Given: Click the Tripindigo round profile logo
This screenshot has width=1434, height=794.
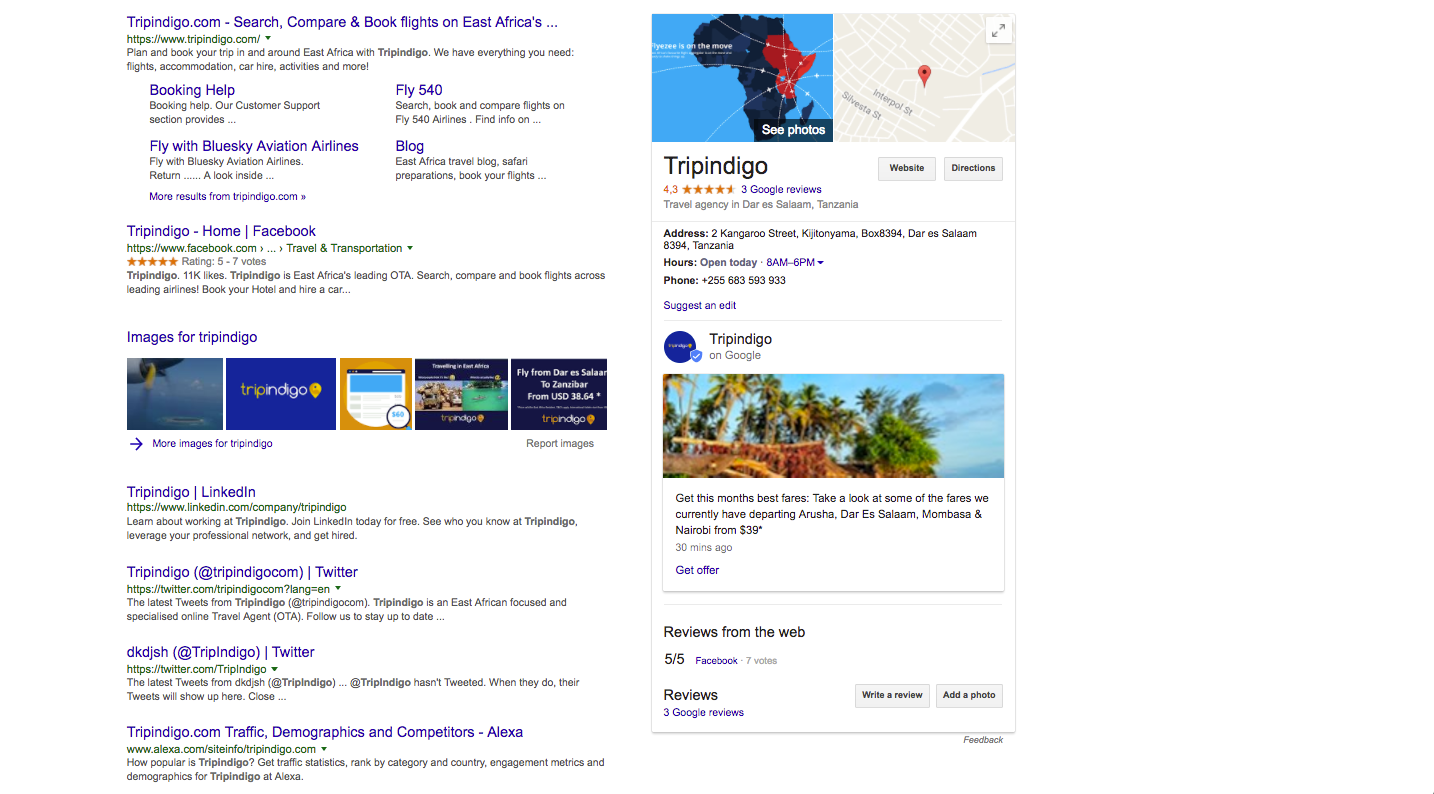Looking at the screenshot, I should (681, 347).
